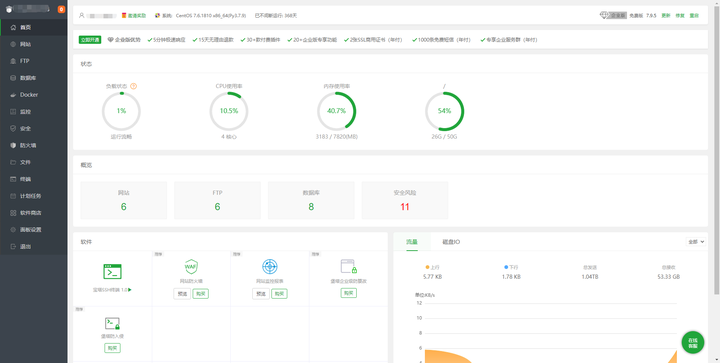Screen dimensions: 720x363
Task: Click 购买 buy under enterprise tamper-proof
Action: pos(349,293)
